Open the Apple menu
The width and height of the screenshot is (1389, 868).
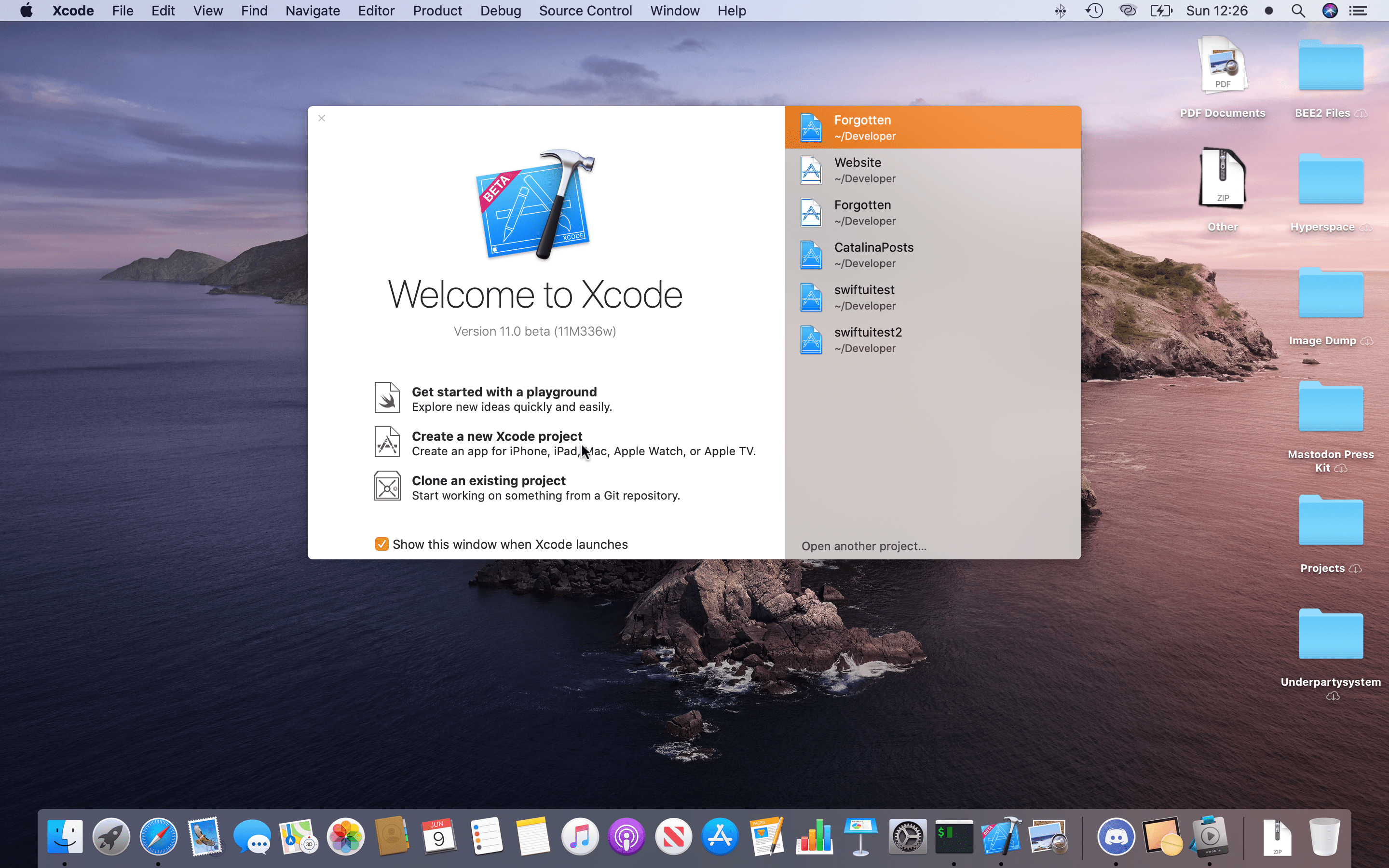click(27, 10)
